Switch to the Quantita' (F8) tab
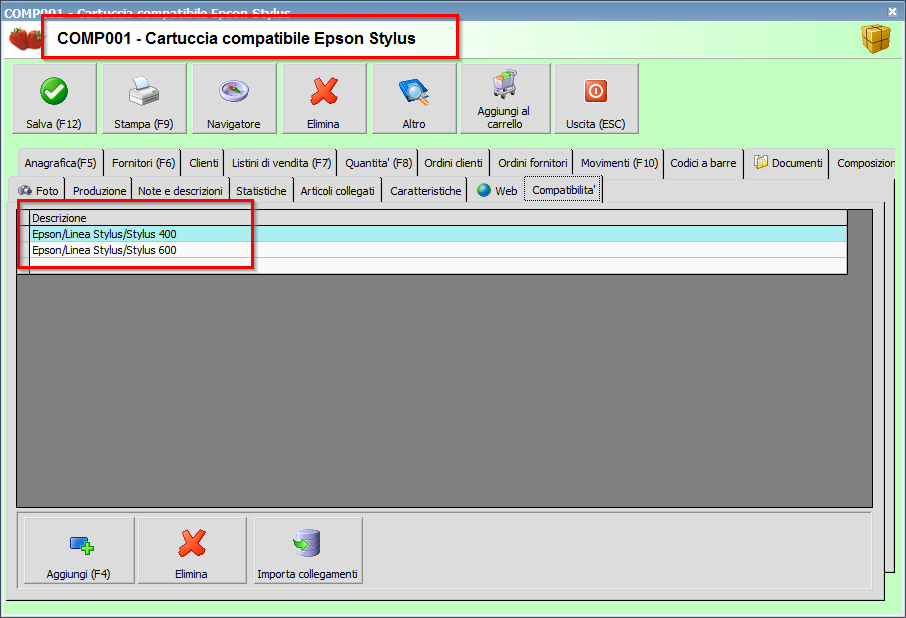 [x=378, y=163]
